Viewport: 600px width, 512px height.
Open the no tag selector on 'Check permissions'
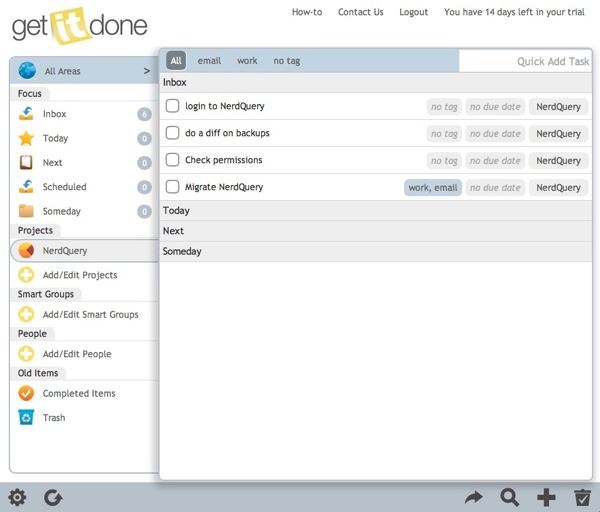pyautogui.click(x=444, y=161)
